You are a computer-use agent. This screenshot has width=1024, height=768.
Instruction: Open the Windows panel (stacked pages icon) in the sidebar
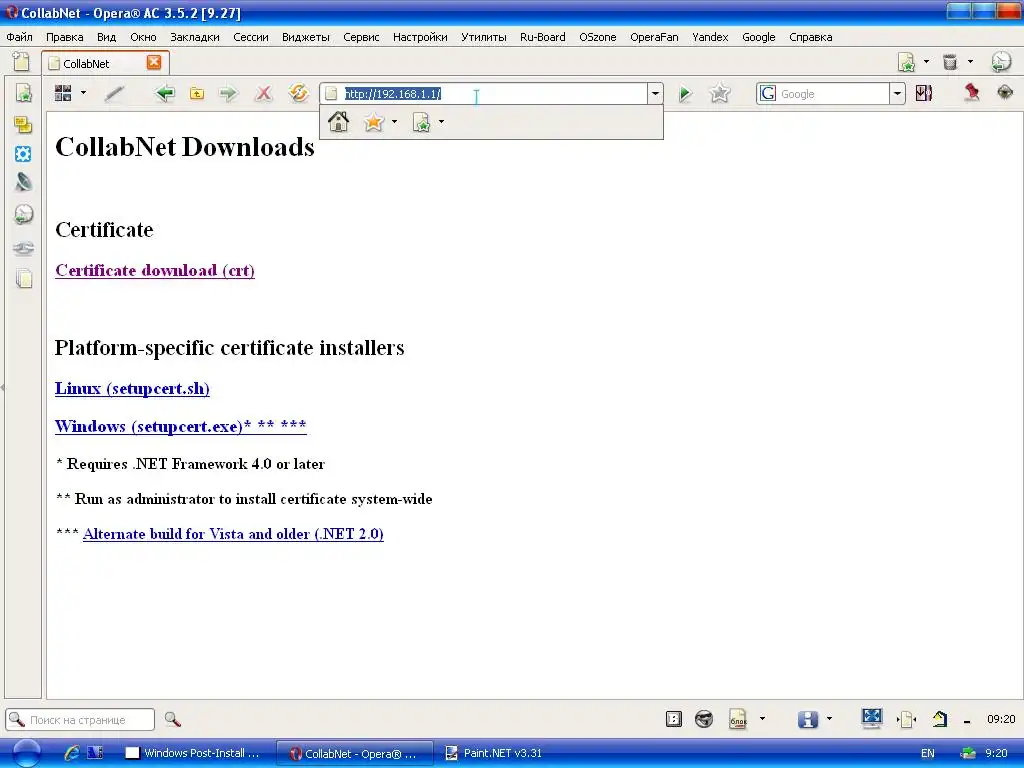click(24, 278)
